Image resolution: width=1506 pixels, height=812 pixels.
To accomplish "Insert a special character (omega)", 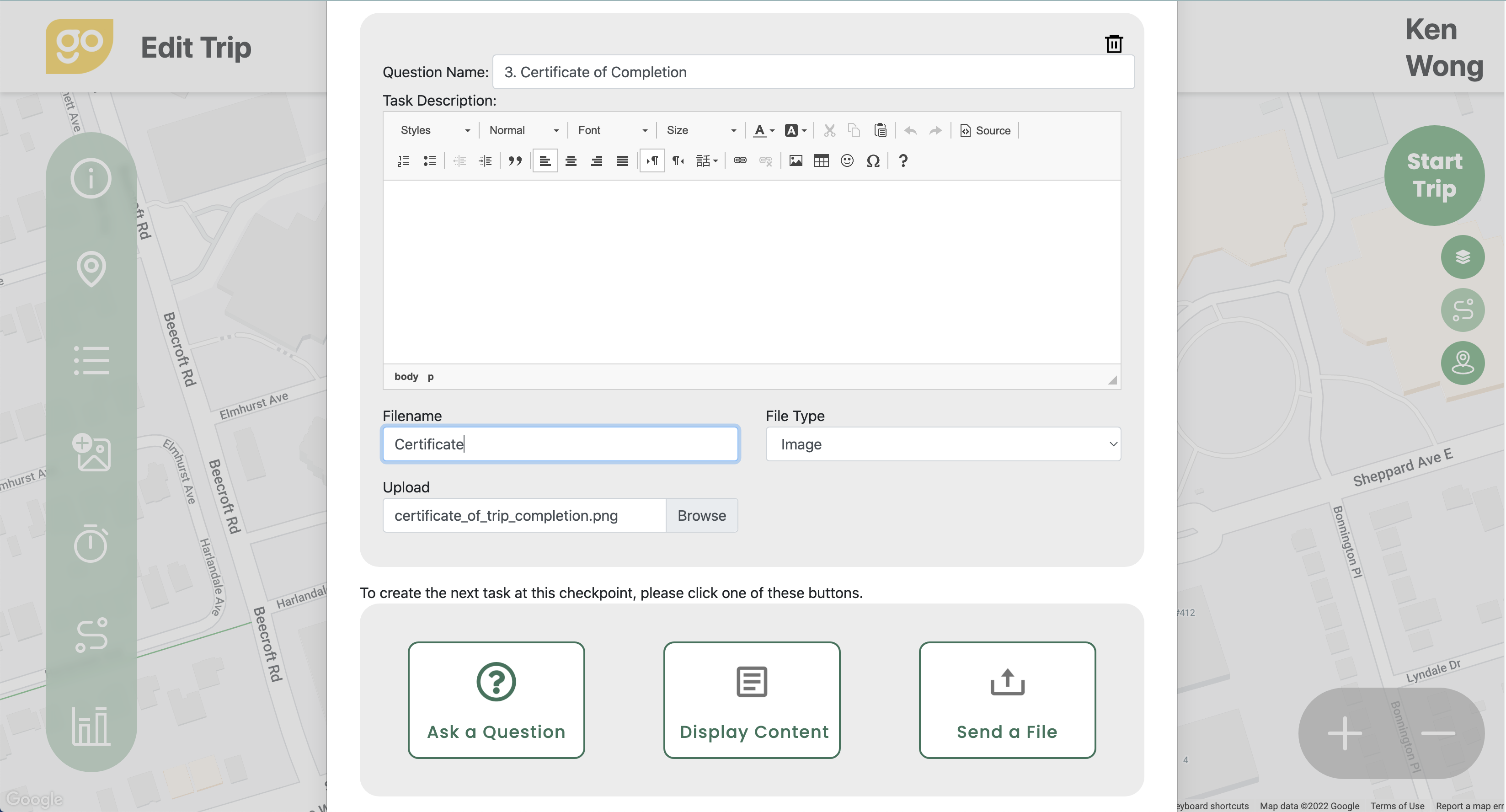I will point(873,161).
